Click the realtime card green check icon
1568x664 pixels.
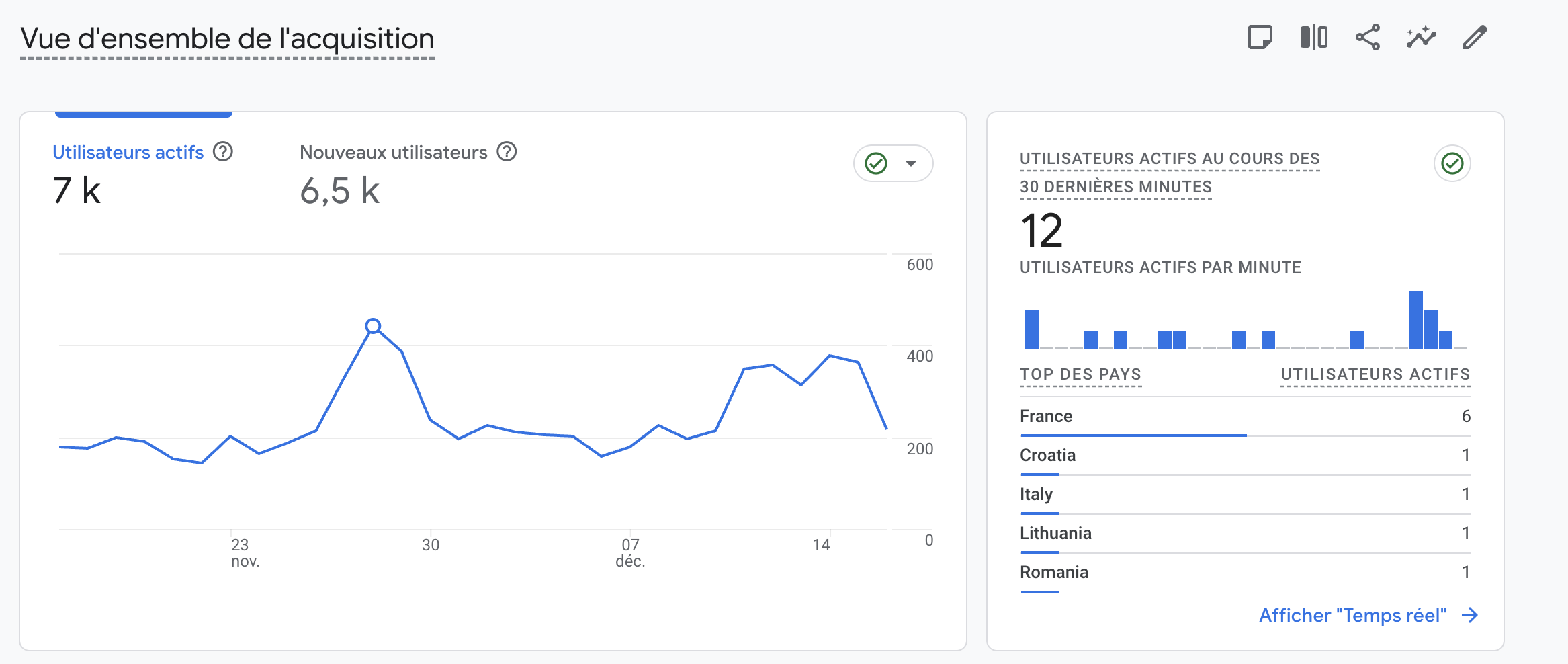click(1452, 163)
